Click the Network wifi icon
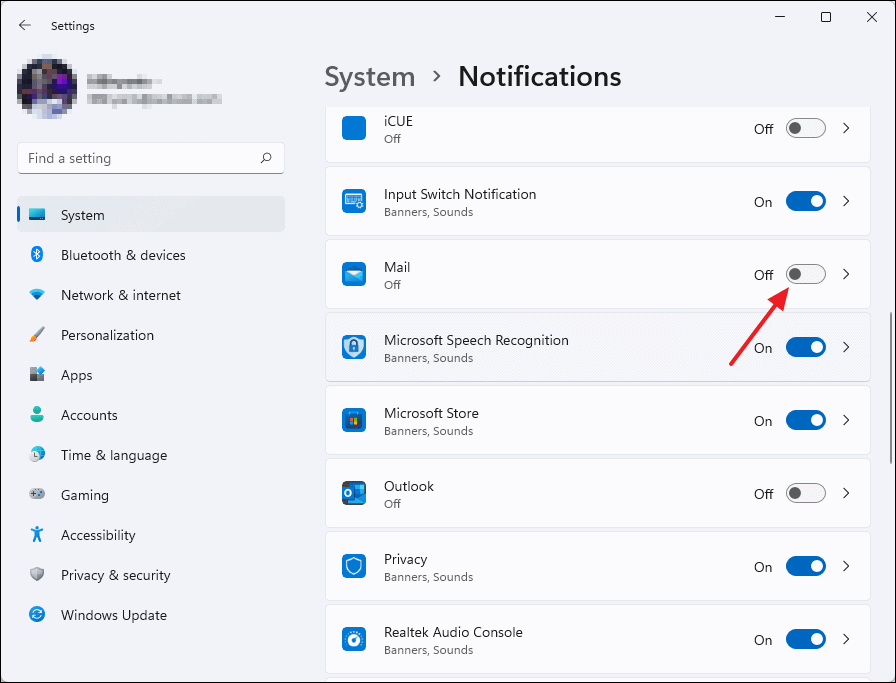This screenshot has height=683, width=896. click(x=37, y=295)
